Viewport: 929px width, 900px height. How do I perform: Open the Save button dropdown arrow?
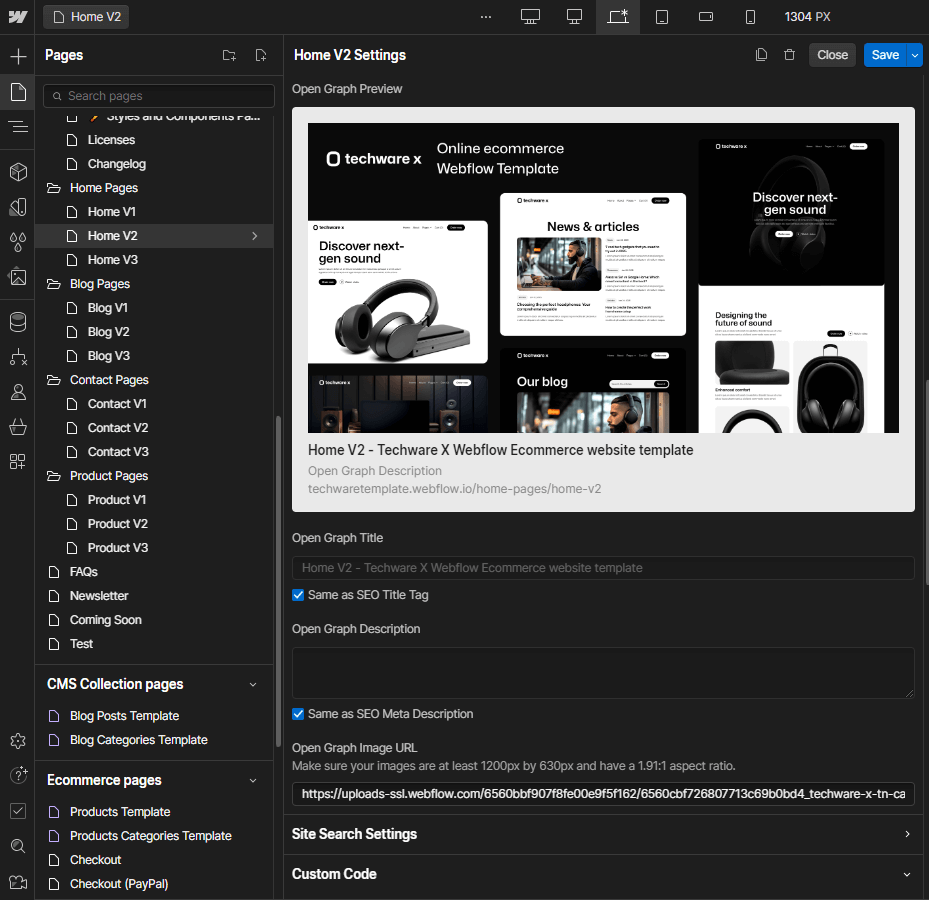pos(915,55)
